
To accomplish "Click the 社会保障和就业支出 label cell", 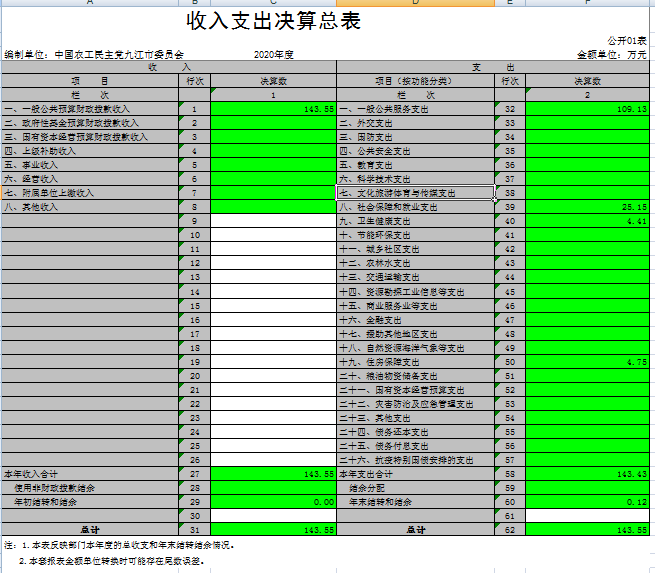I will click(415, 207).
